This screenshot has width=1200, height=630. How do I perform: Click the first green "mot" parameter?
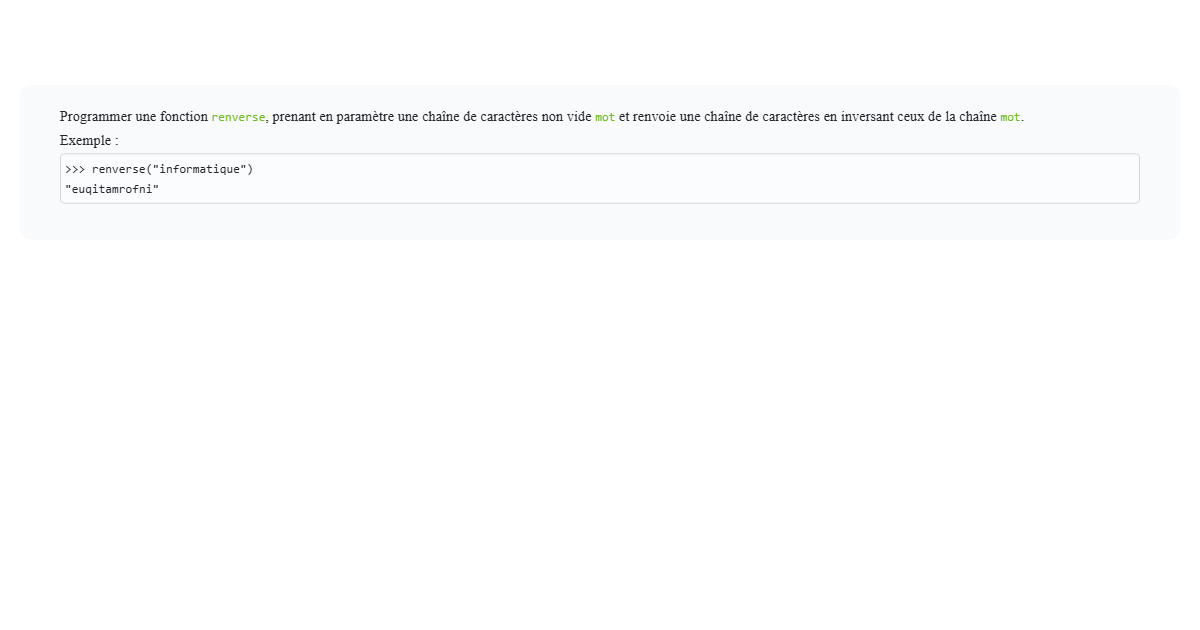tap(605, 117)
